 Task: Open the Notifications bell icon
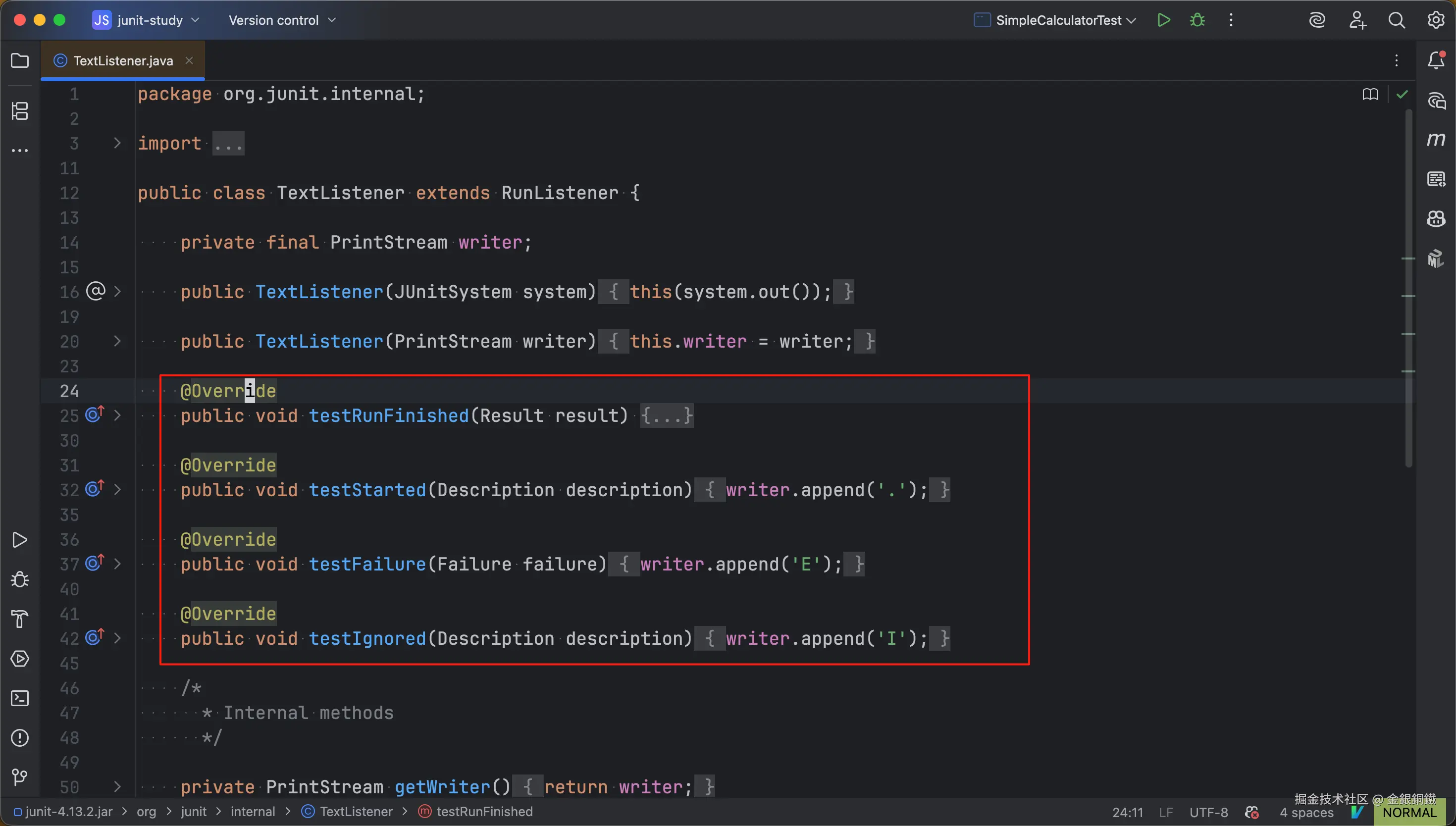(1436, 60)
